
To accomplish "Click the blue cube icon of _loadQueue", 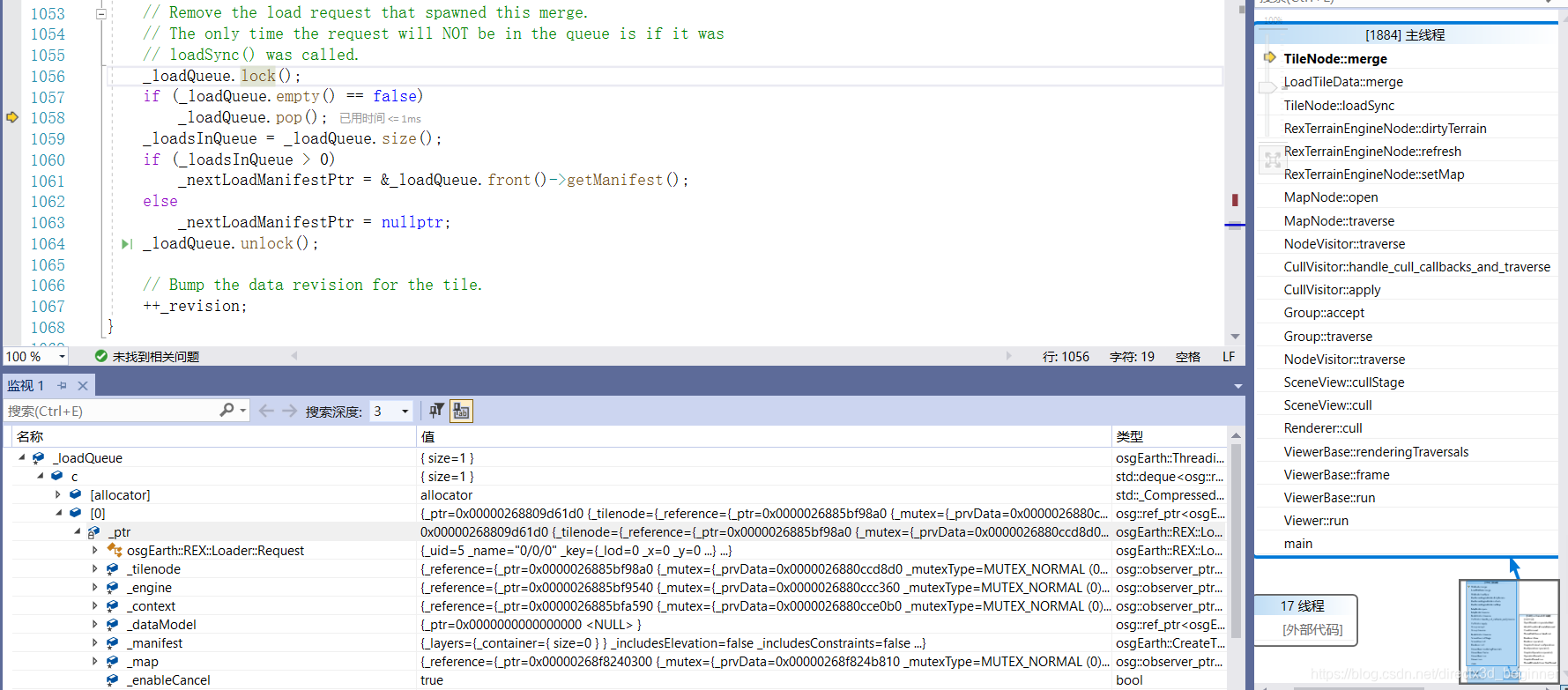I will pos(38,458).
